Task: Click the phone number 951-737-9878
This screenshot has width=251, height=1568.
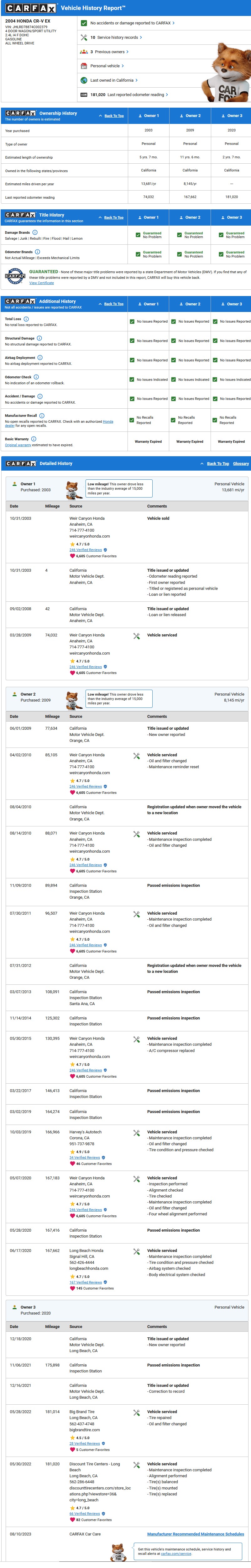Action: tap(82, 1144)
